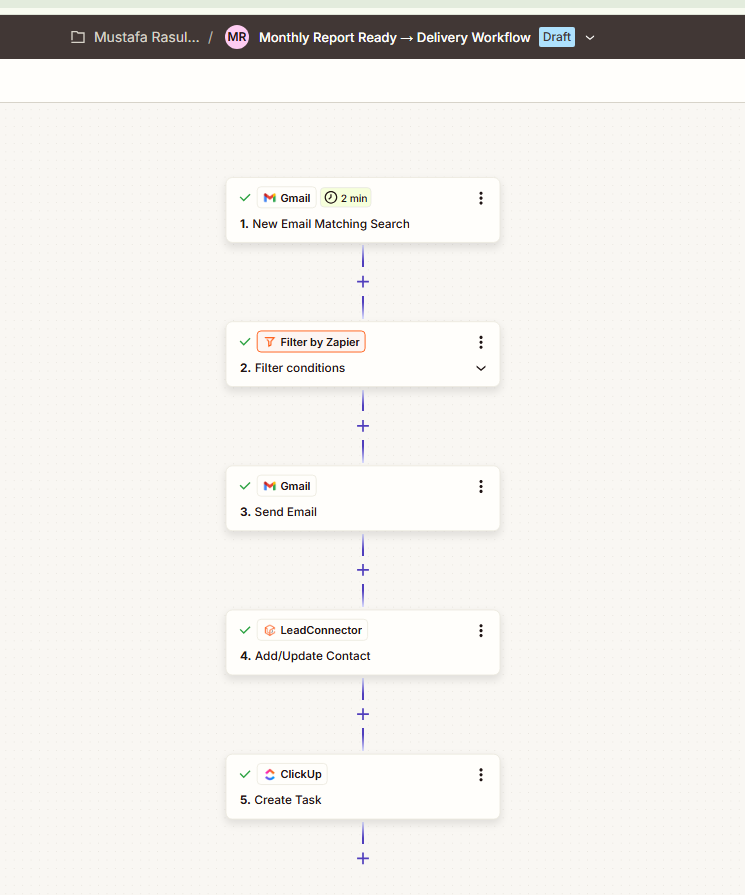Open the ClickUp Create Task step
This screenshot has width=745, height=895.
pos(363,787)
